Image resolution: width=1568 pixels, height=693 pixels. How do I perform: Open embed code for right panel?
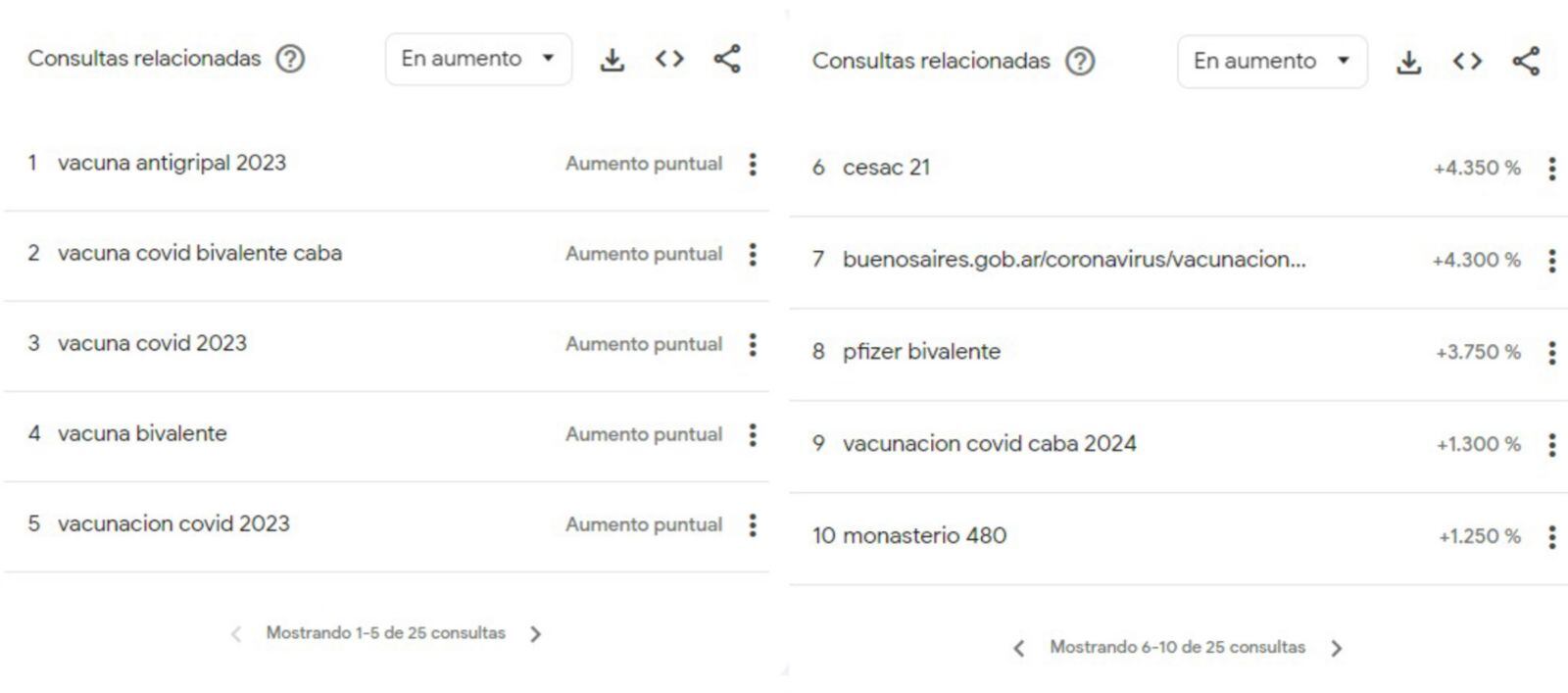click(1467, 61)
